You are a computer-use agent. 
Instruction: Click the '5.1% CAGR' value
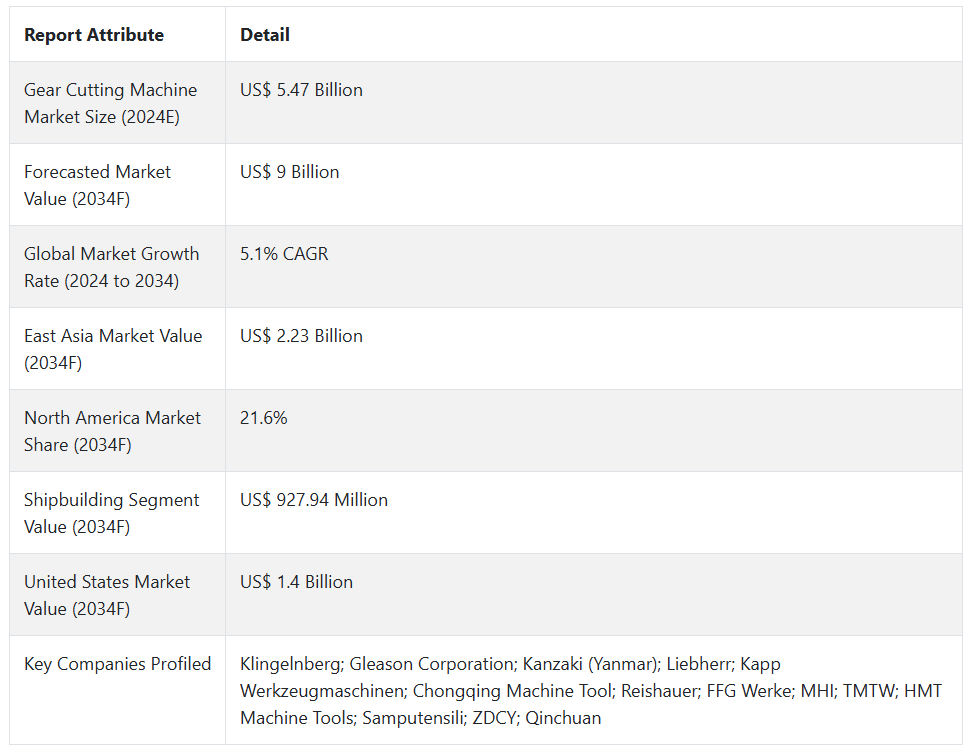point(284,254)
